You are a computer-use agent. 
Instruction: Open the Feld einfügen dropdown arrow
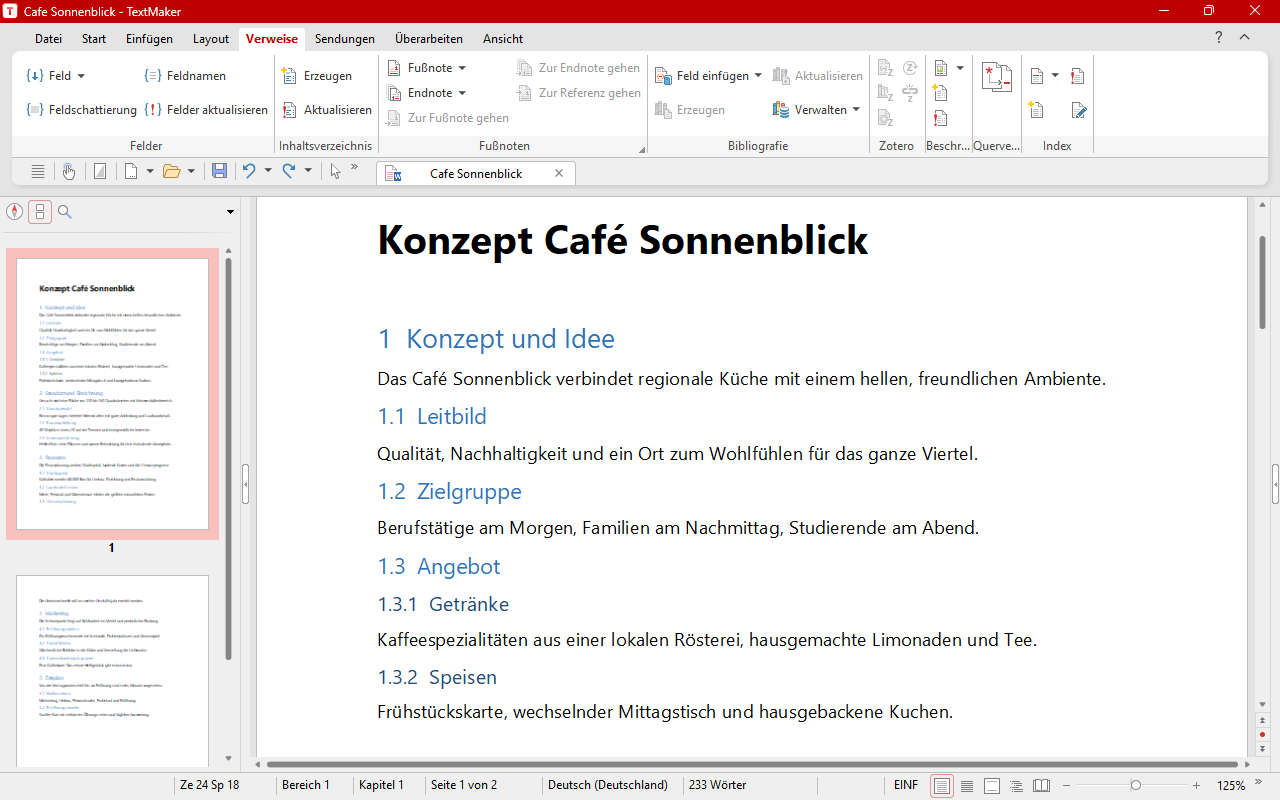pos(758,76)
